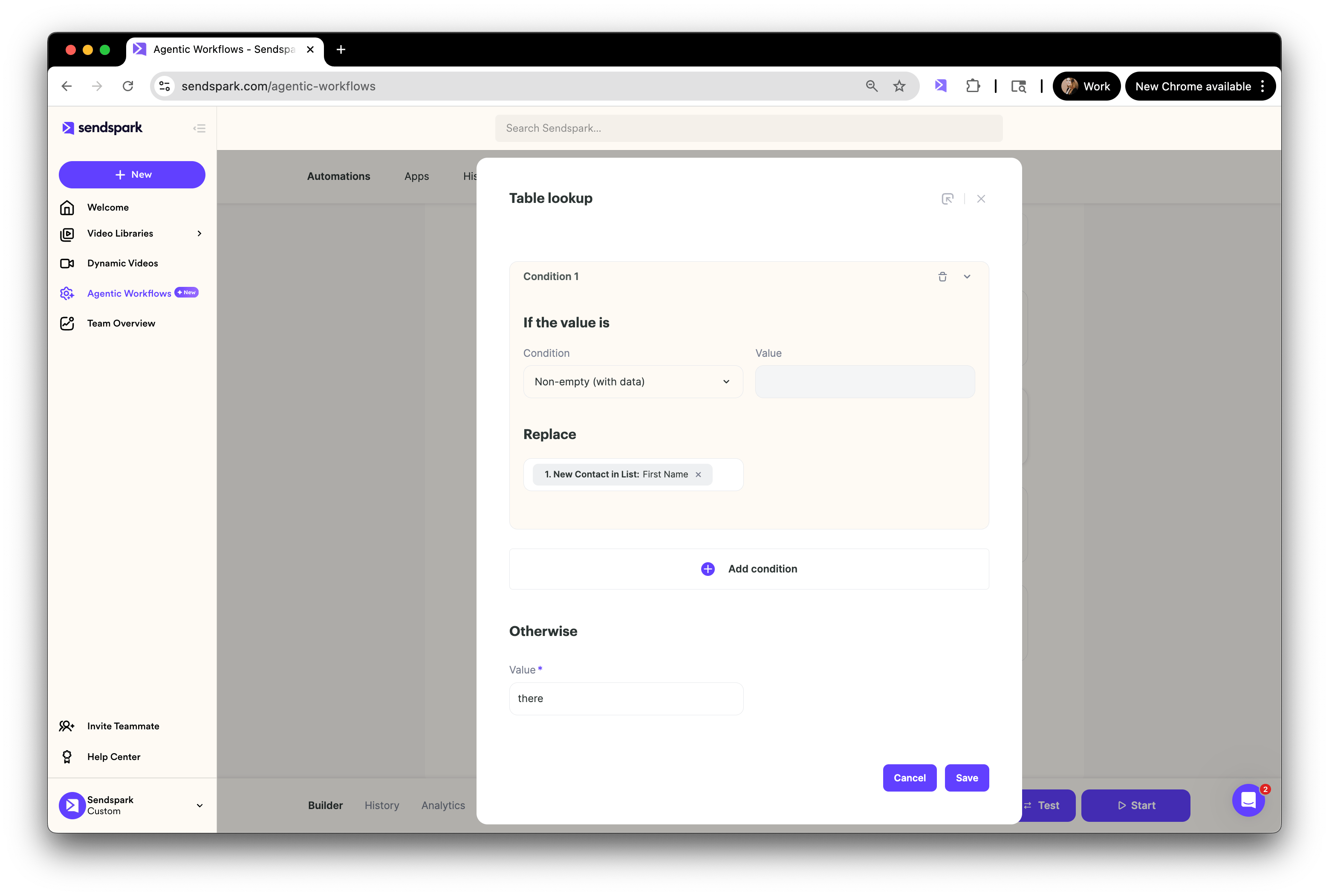Viewport: 1329px width, 896px height.
Task: Remove the First Name tag from Replace
Action: [698, 474]
